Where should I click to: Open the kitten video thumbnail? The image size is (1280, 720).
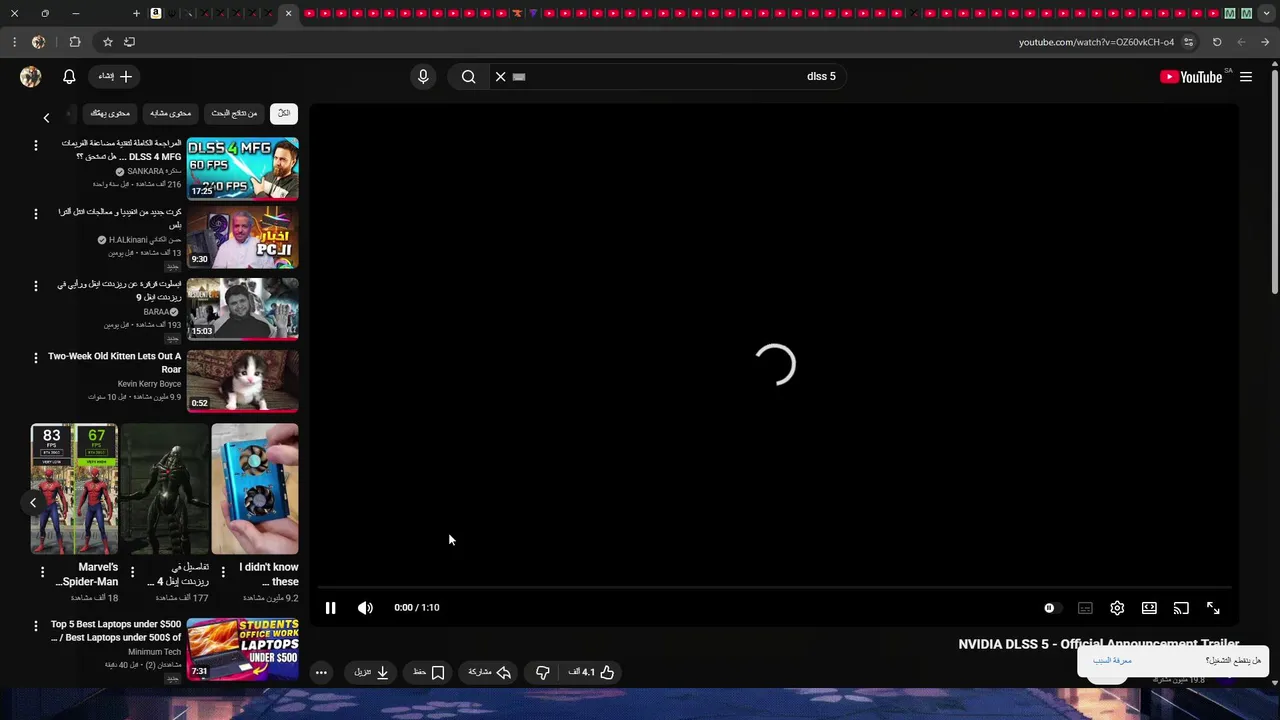coord(243,381)
